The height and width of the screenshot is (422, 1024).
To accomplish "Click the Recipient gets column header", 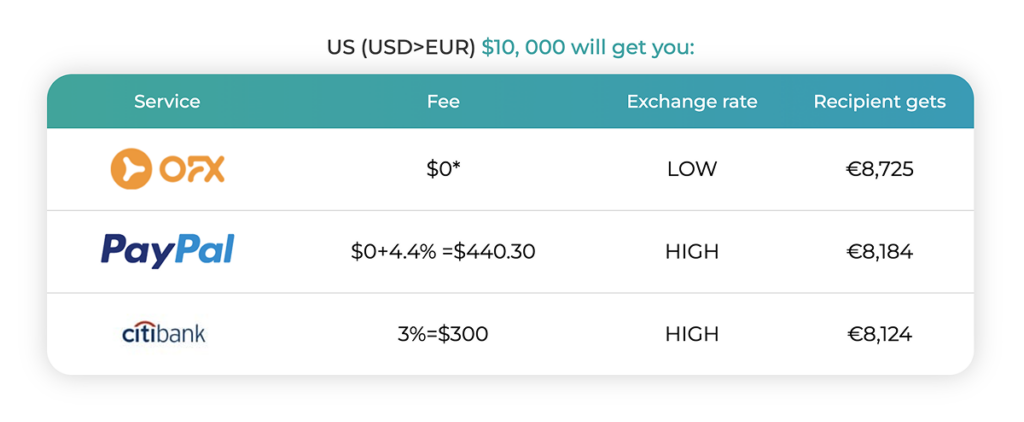I will [879, 102].
